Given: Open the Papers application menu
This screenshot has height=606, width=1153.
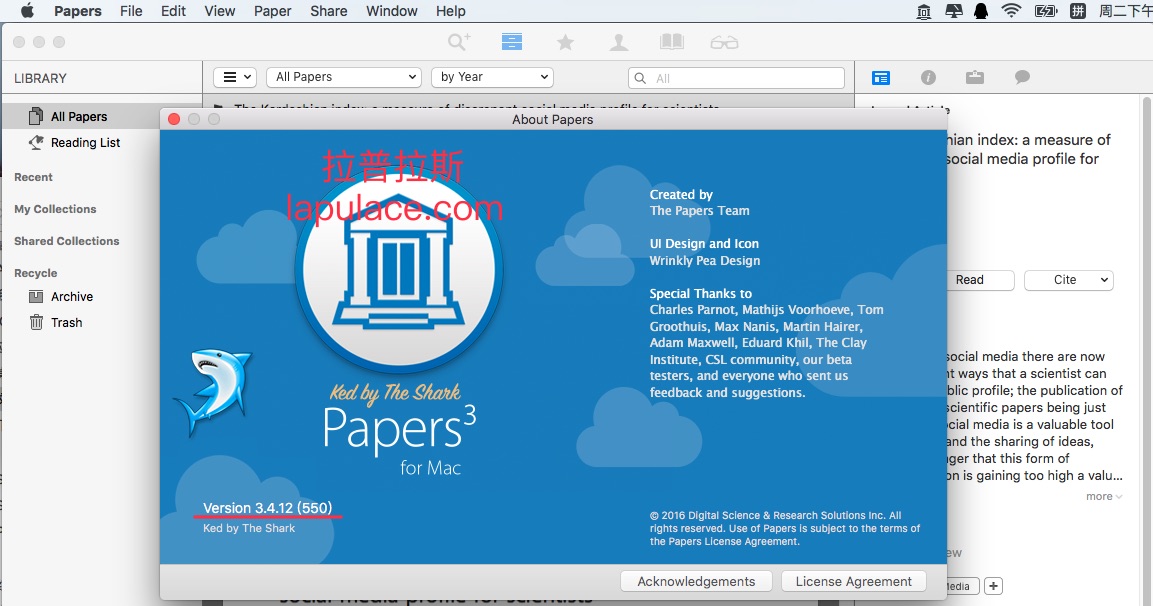Looking at the screenshot, I should 78,11.
